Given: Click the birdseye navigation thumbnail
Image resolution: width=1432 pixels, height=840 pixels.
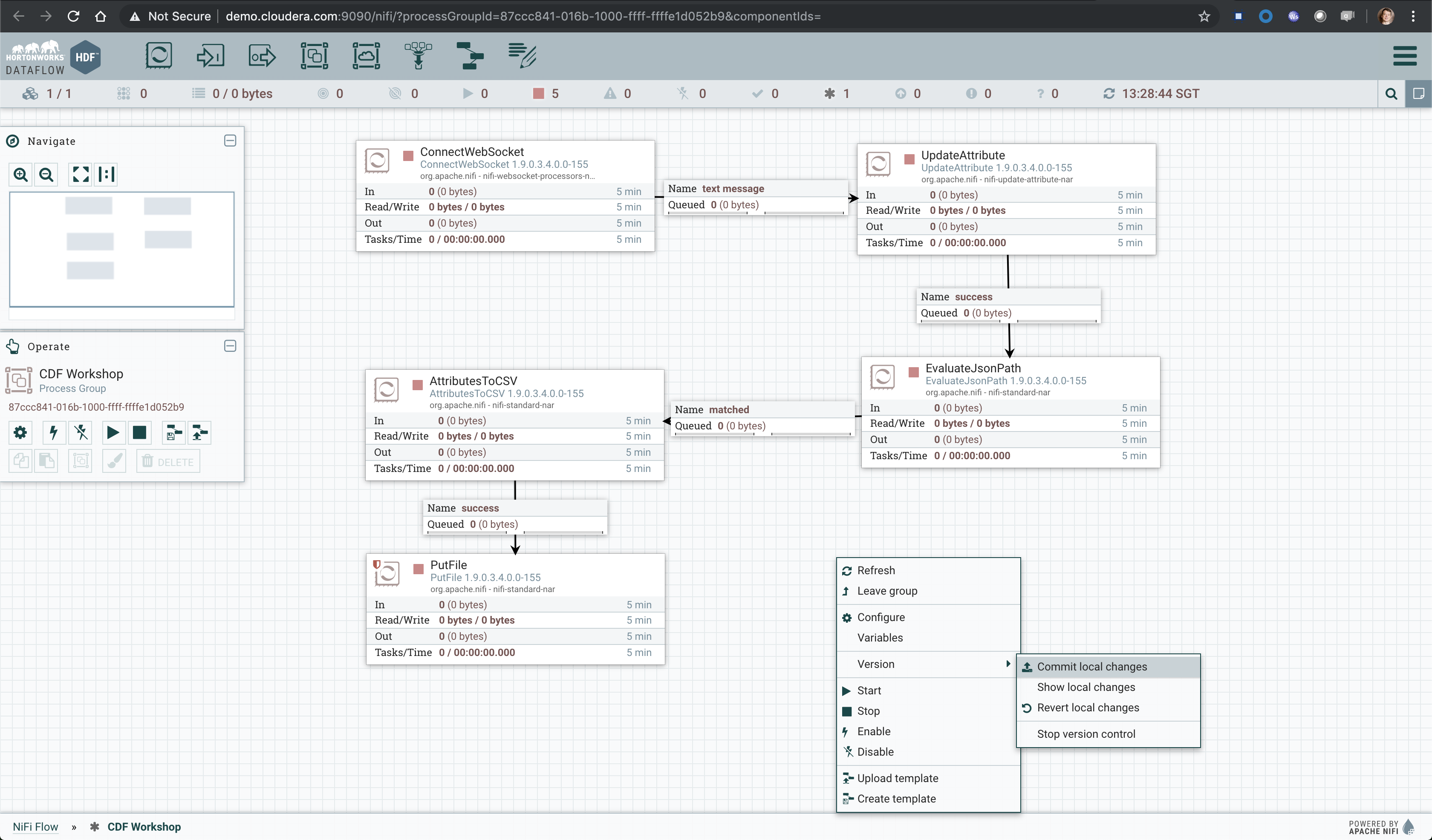Looking at the screenshot, I should pyautogui.click(x=121, y=249).
